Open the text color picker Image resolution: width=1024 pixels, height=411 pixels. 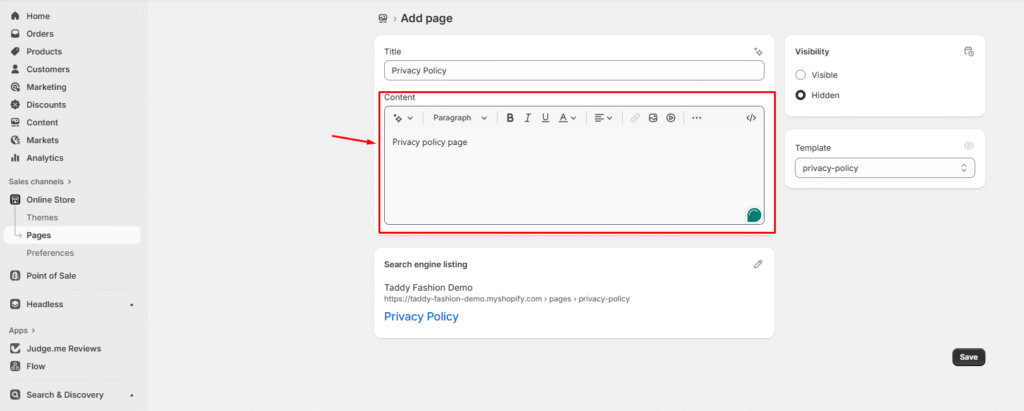click(x=567, y=118)
